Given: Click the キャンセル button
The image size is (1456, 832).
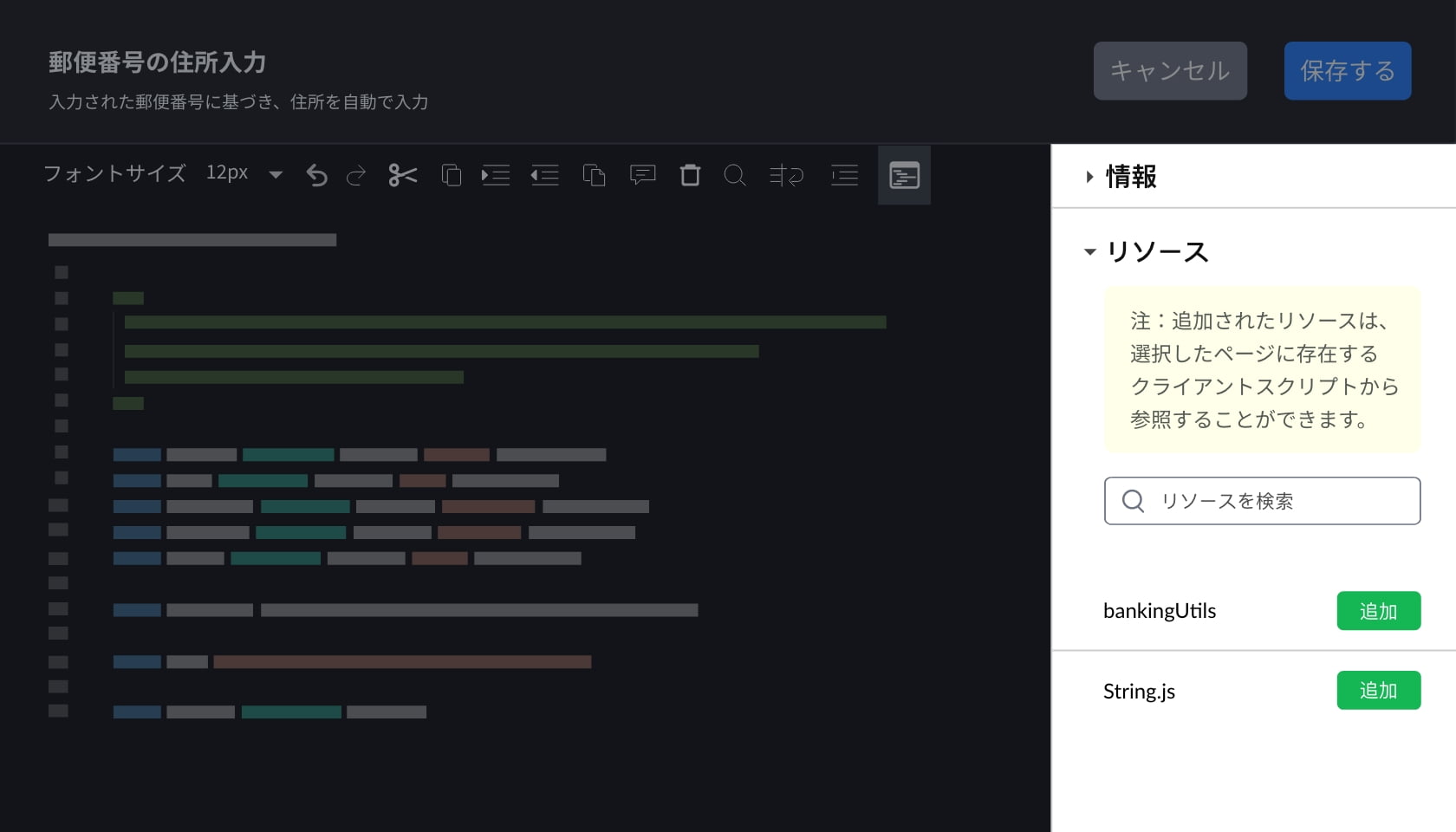Looking at the screenshot, I should click(x=1170, y=71).
